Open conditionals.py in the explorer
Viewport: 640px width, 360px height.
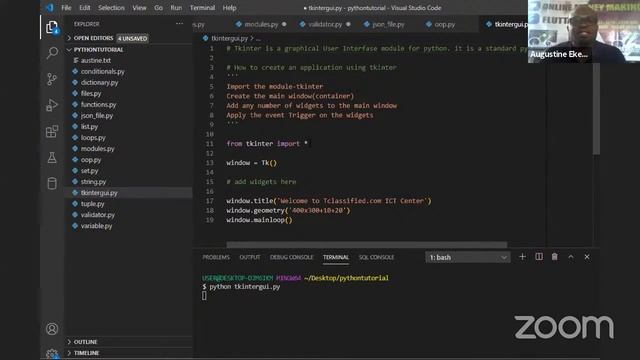click(129, 71)
